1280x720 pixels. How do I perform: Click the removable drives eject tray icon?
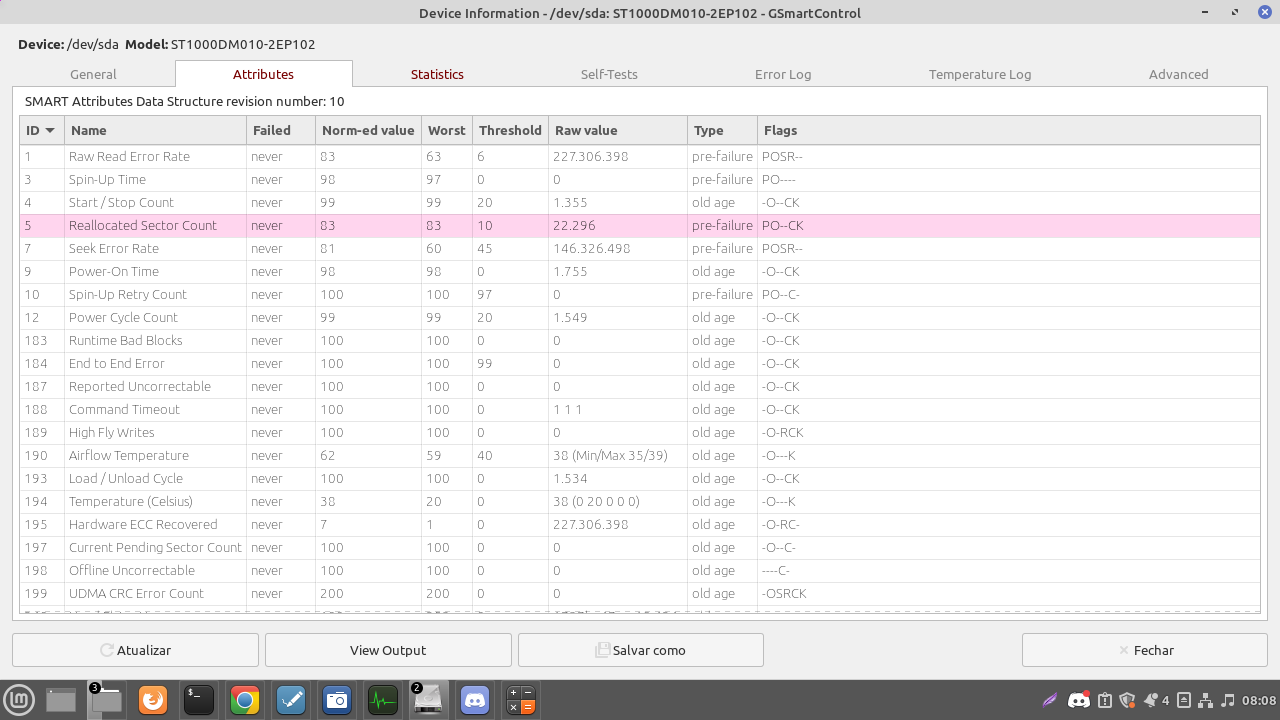1184,700
